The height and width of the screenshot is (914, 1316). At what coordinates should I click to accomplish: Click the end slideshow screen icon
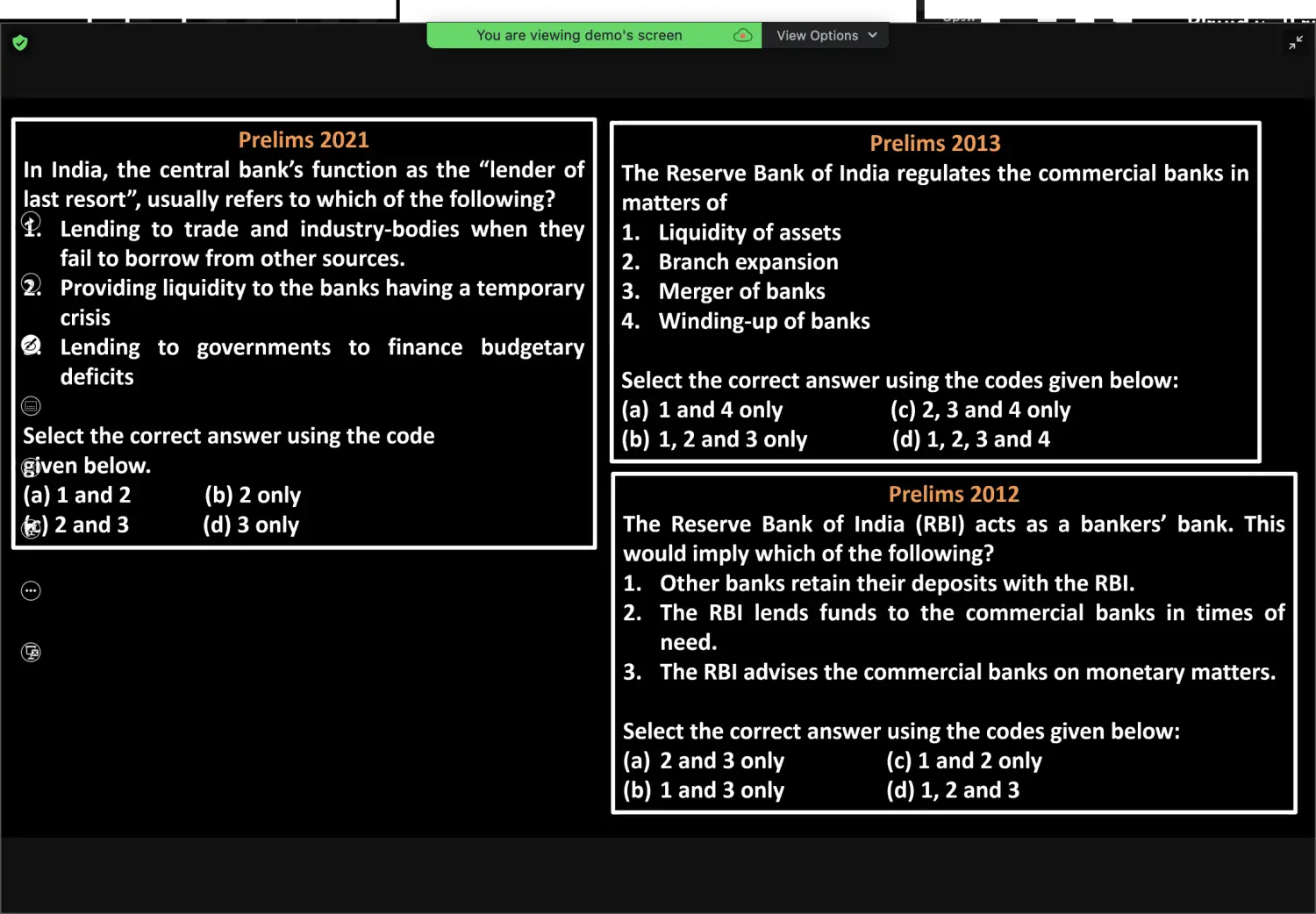click(x=31, y=652)
